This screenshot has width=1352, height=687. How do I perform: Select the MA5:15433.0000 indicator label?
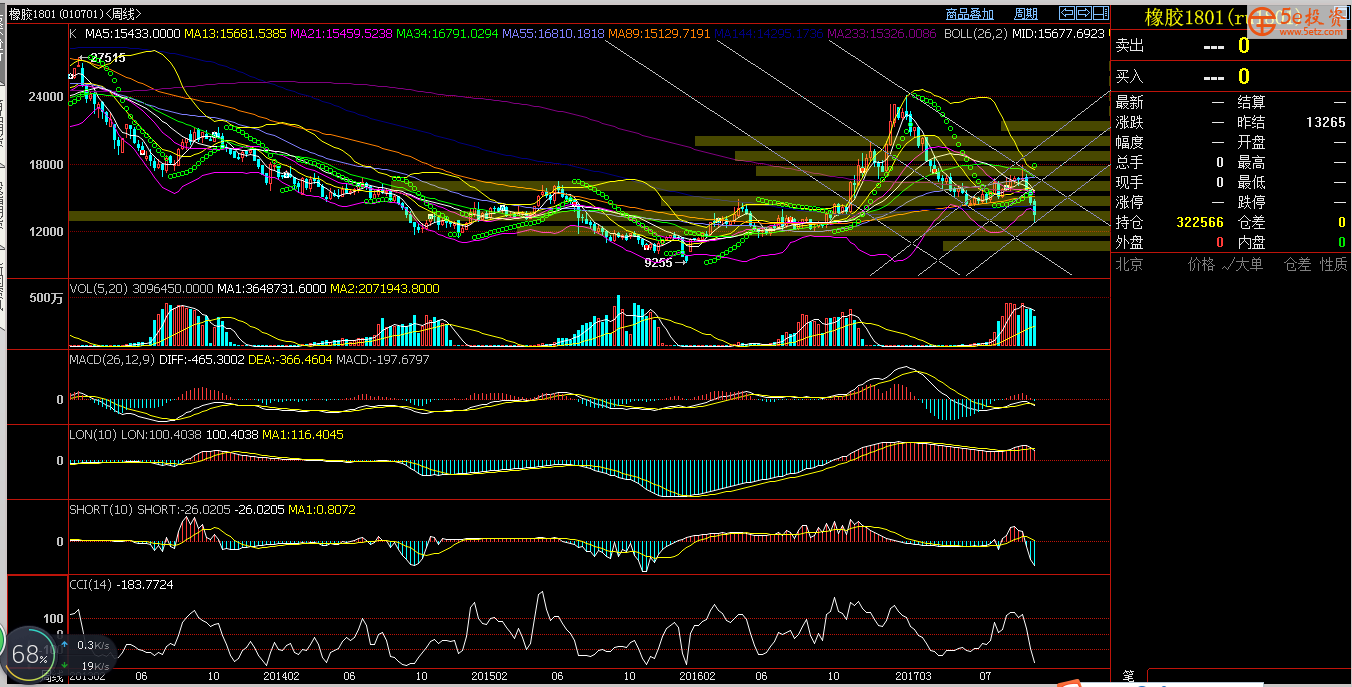pyautogui.click(x=132, y=33)
